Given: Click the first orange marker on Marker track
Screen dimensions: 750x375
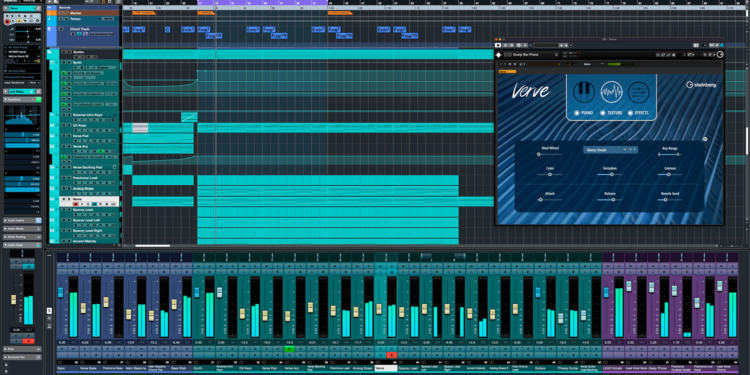Looking at the screenshot, I should [x=144, y=13].
